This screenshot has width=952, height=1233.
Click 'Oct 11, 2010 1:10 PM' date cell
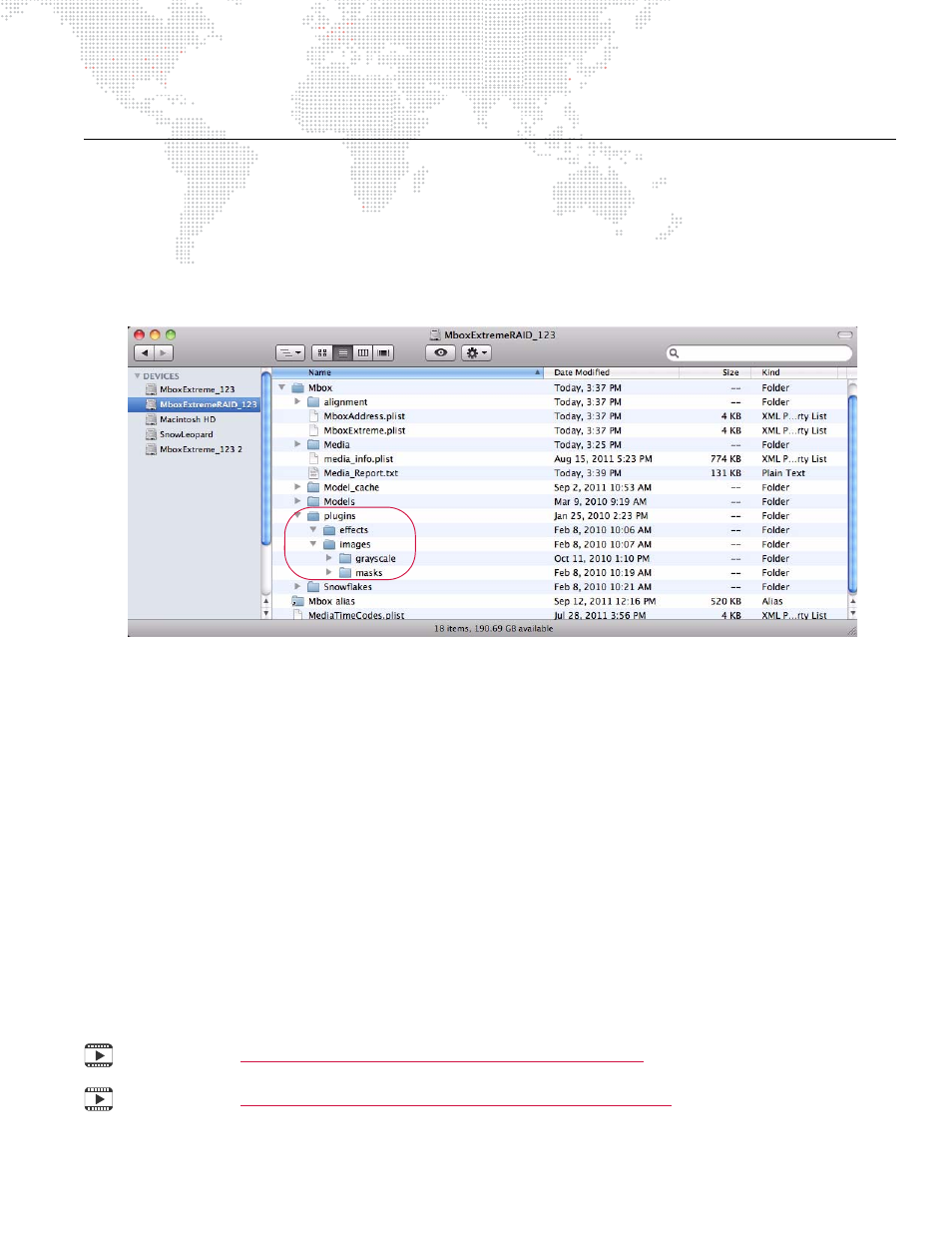click(602, 558)
